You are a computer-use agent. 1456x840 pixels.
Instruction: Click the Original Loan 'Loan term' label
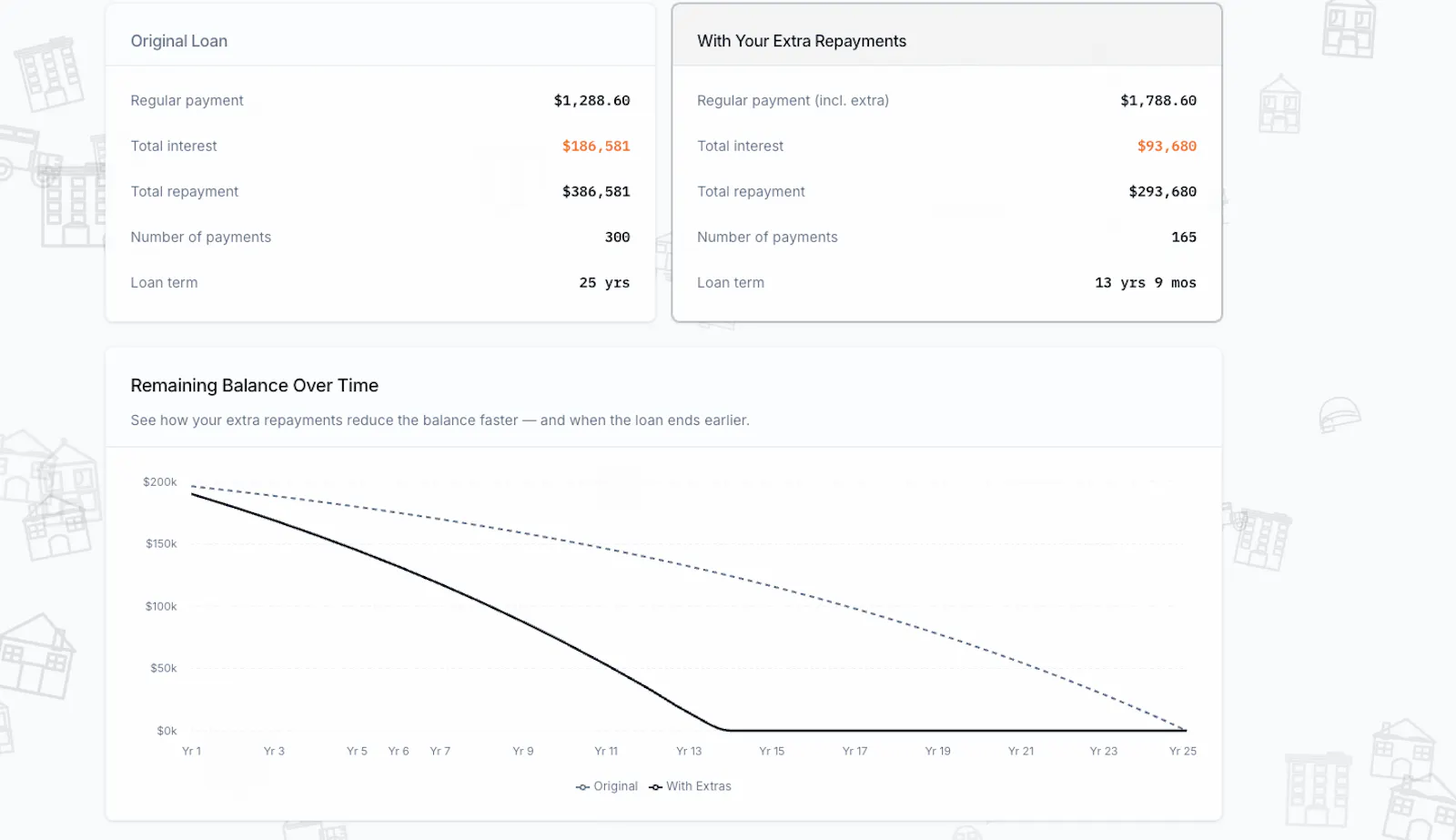point(164,282)
